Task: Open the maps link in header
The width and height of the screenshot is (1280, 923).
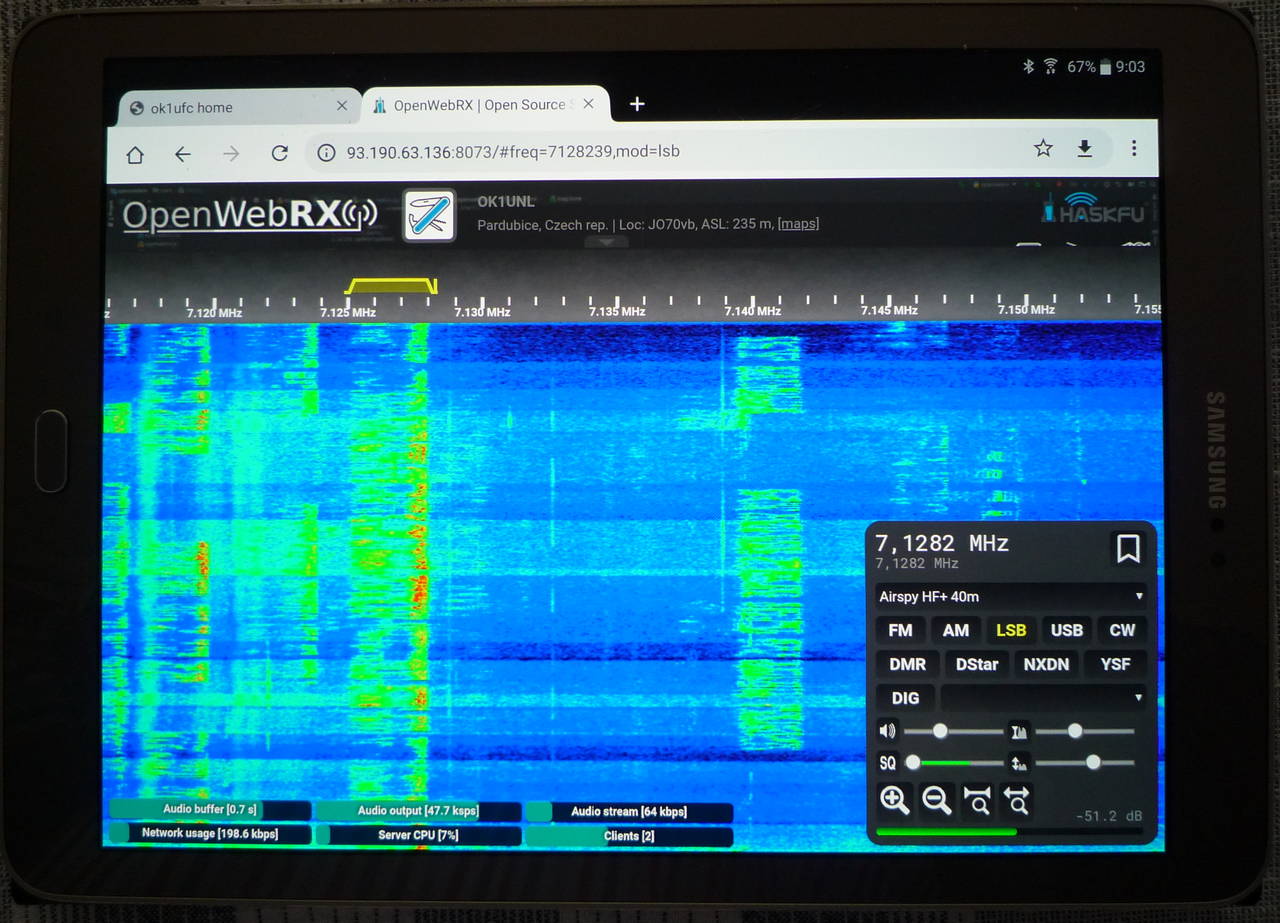Action: click(798, 224)
